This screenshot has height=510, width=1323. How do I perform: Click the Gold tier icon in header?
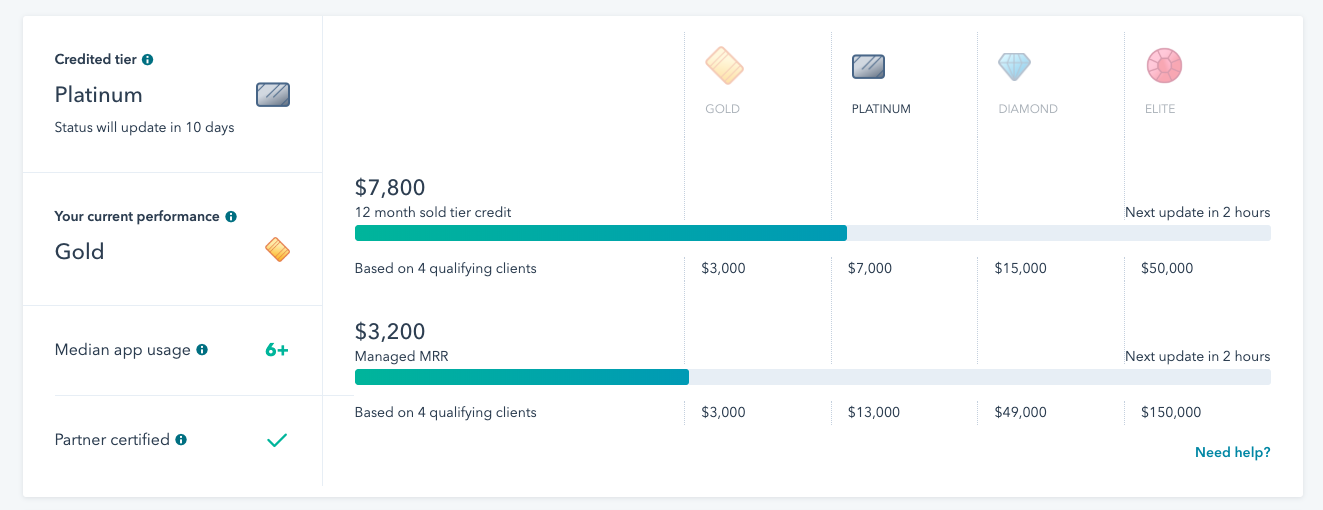(724, 67)
